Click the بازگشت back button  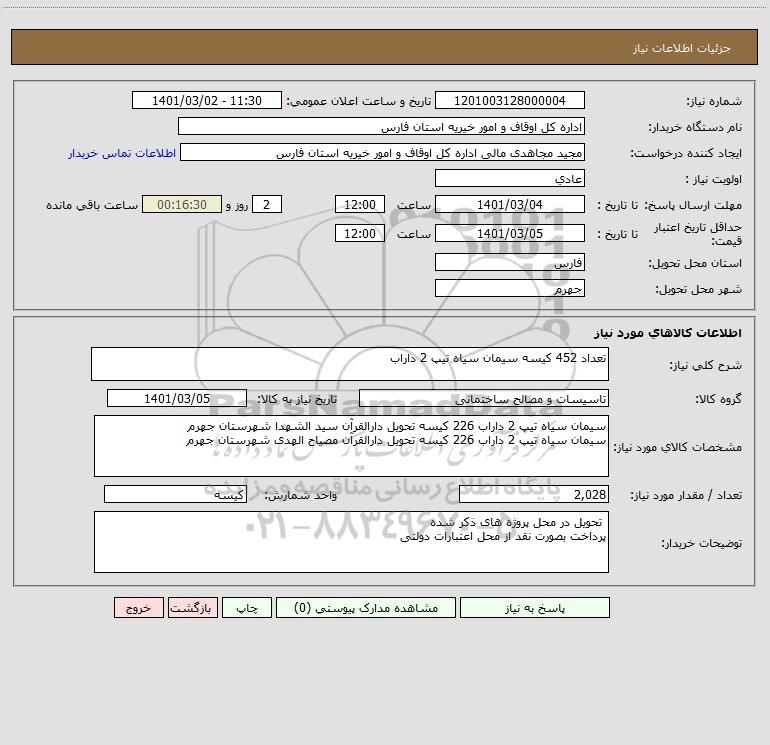[x=192, y=607]
